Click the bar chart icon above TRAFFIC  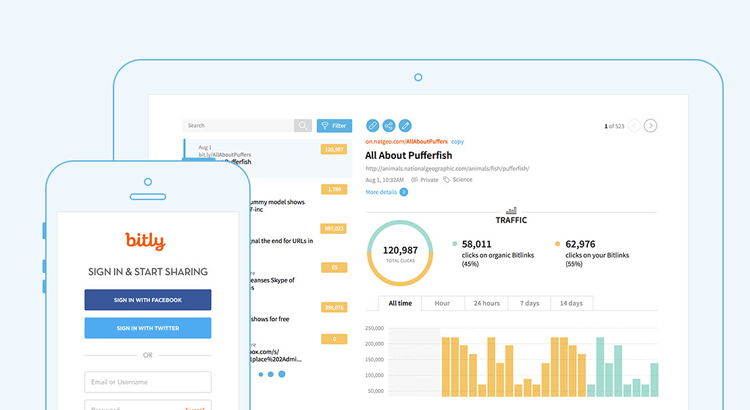(x=511, y=210)
